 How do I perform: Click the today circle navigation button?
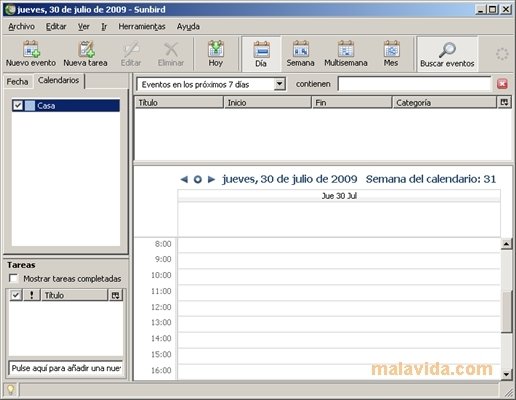(198, 179)
